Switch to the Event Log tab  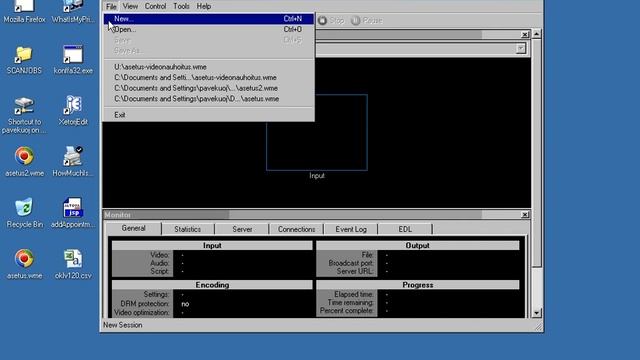tap(351, 229)
